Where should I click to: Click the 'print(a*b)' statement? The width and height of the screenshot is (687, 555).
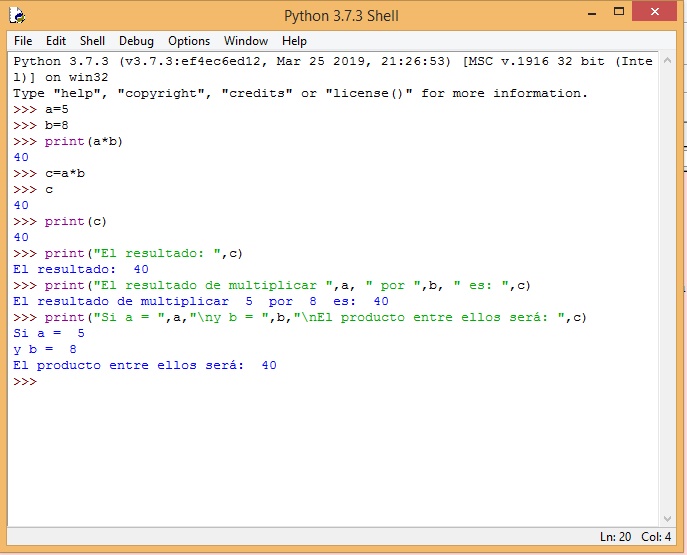[84, 141]
